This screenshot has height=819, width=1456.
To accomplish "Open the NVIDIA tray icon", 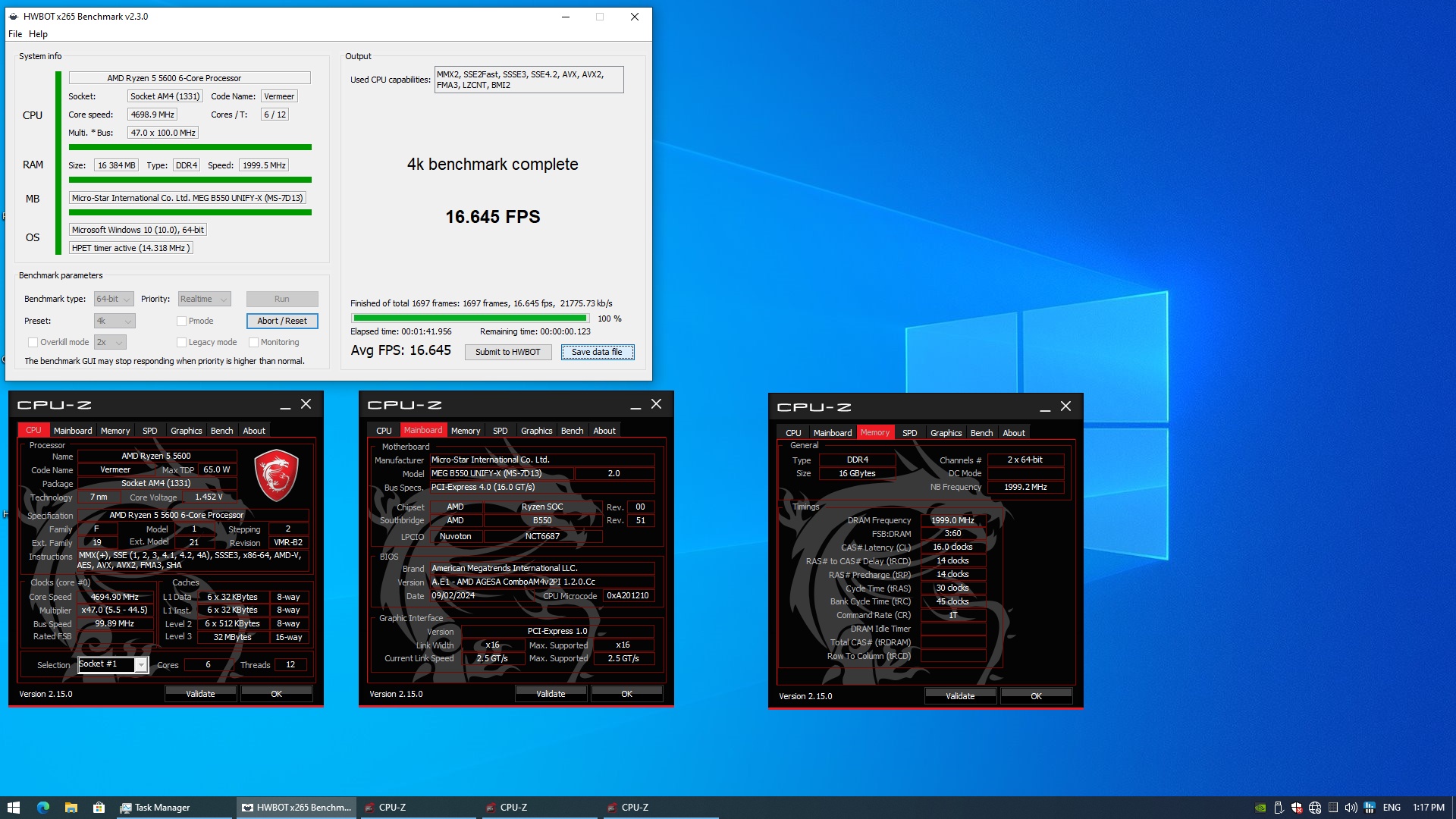I will (1260, 808).
